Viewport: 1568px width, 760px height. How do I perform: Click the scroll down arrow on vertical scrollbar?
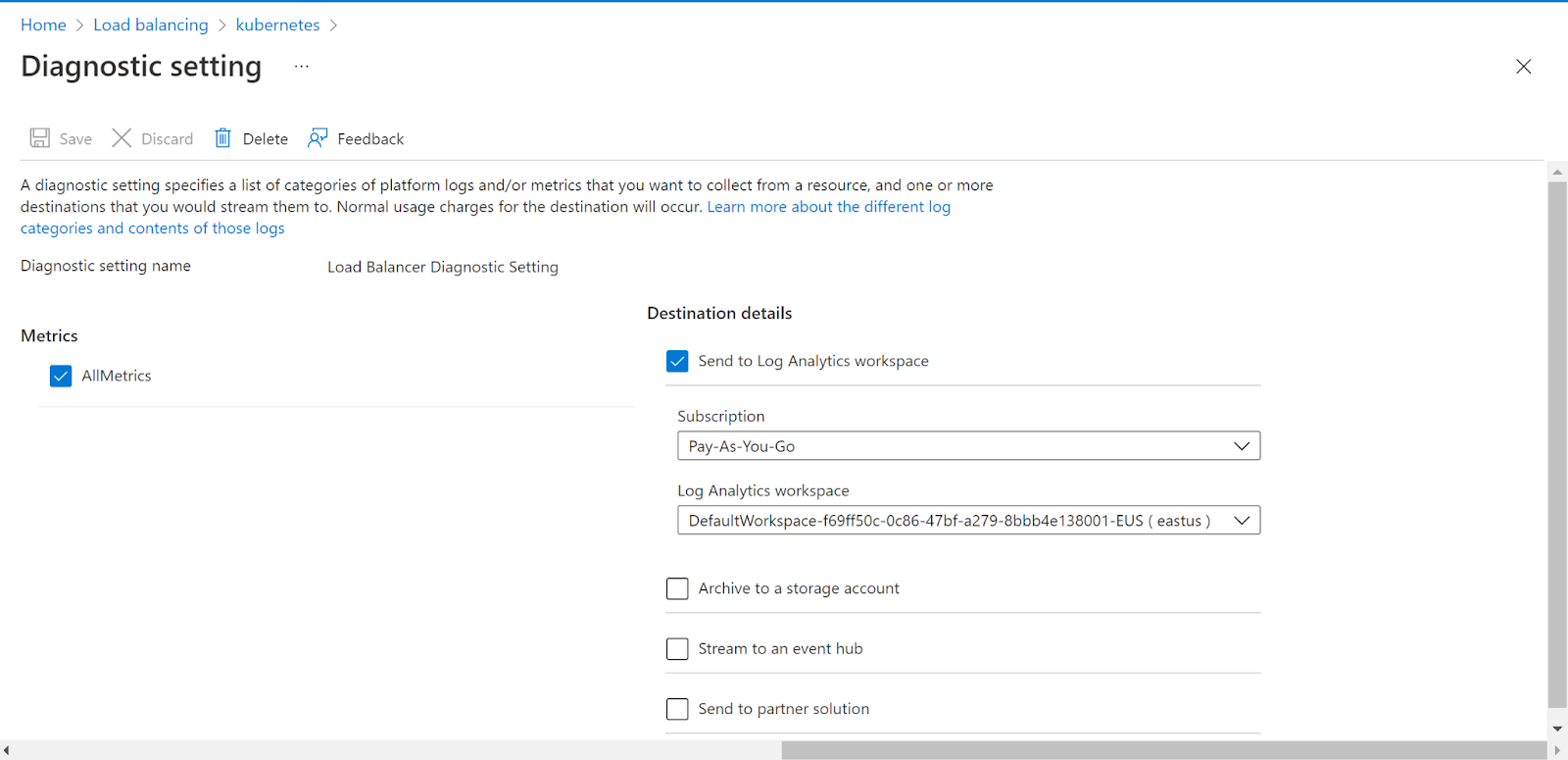click(x=1557, y=729)
